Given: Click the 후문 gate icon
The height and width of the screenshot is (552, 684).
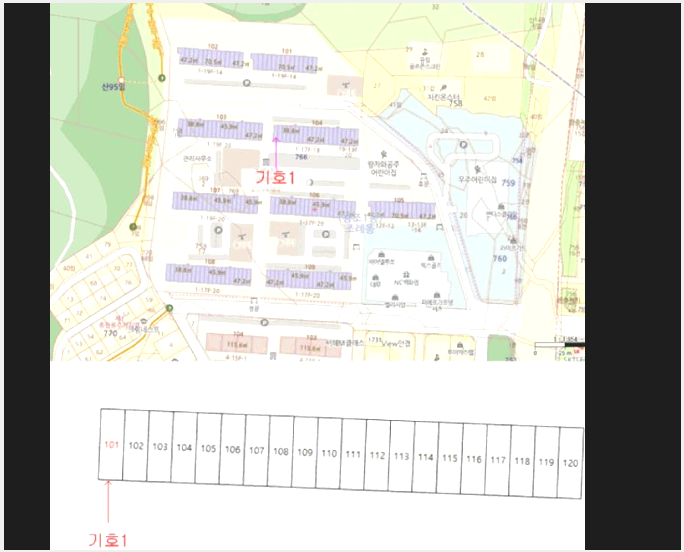Looking at the screenshot, I should [x=424, y=176].
